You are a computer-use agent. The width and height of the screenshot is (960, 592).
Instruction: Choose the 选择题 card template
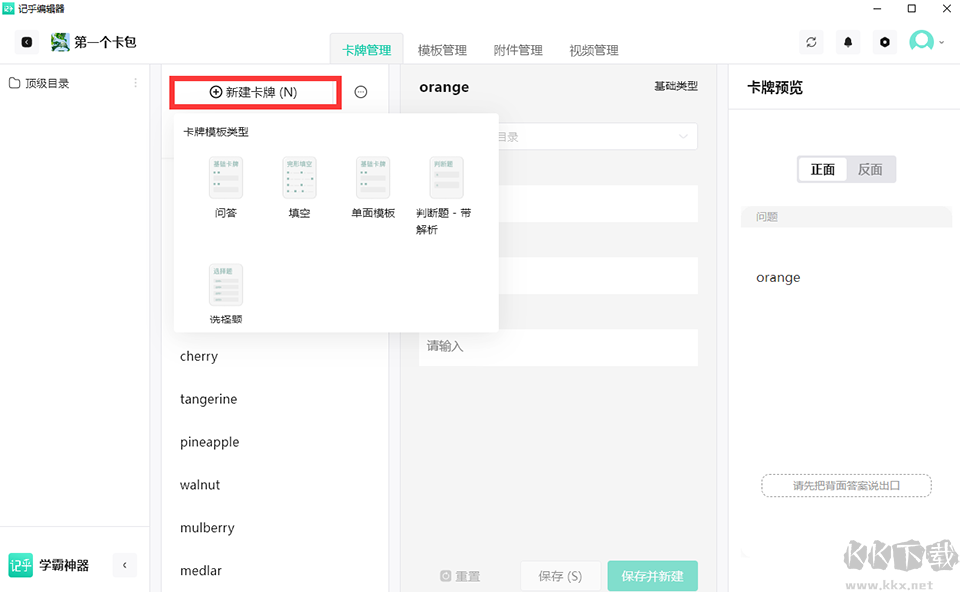tap(225, 294)
